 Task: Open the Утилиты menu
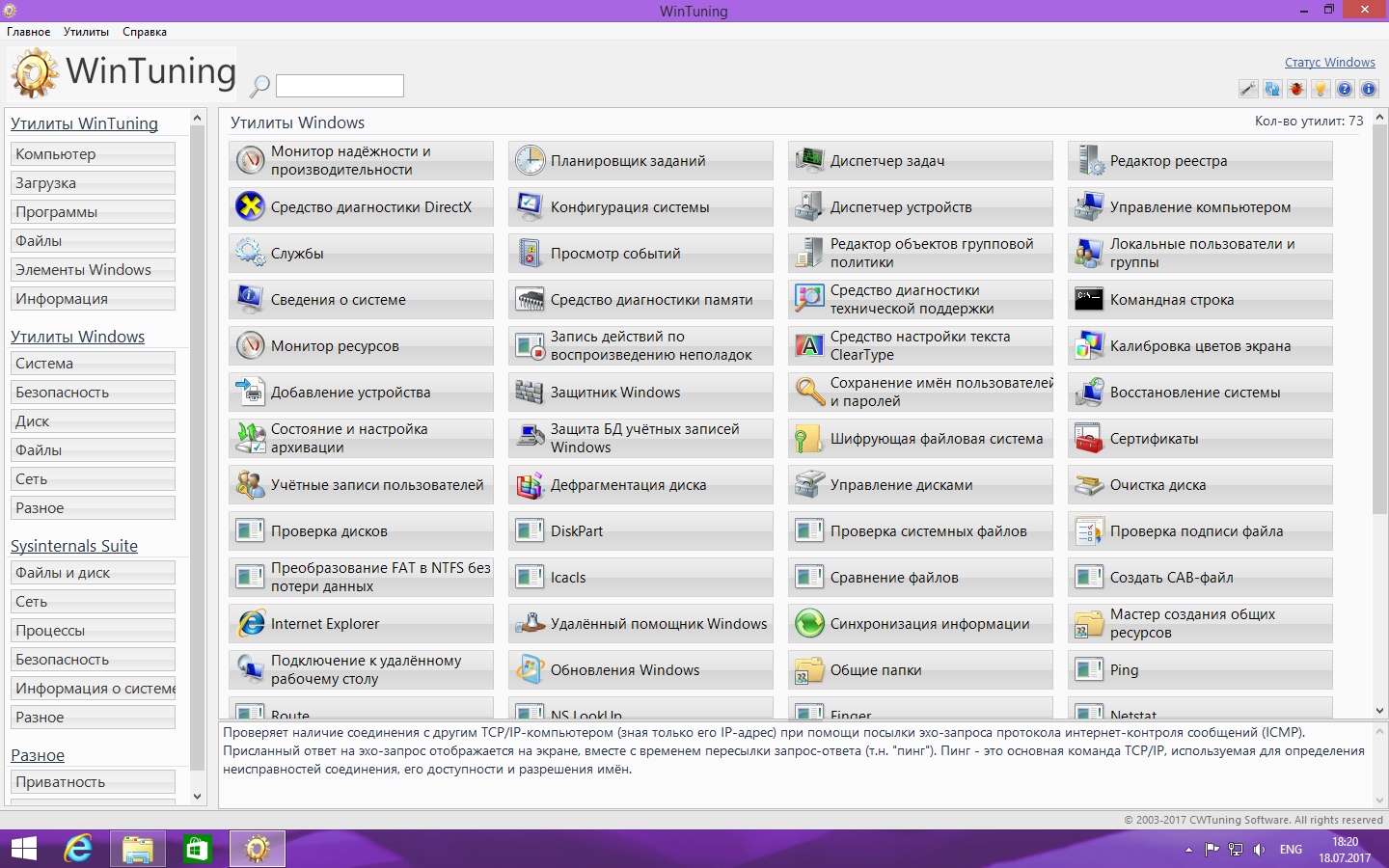pyautogui.click(x=86, y=32)
